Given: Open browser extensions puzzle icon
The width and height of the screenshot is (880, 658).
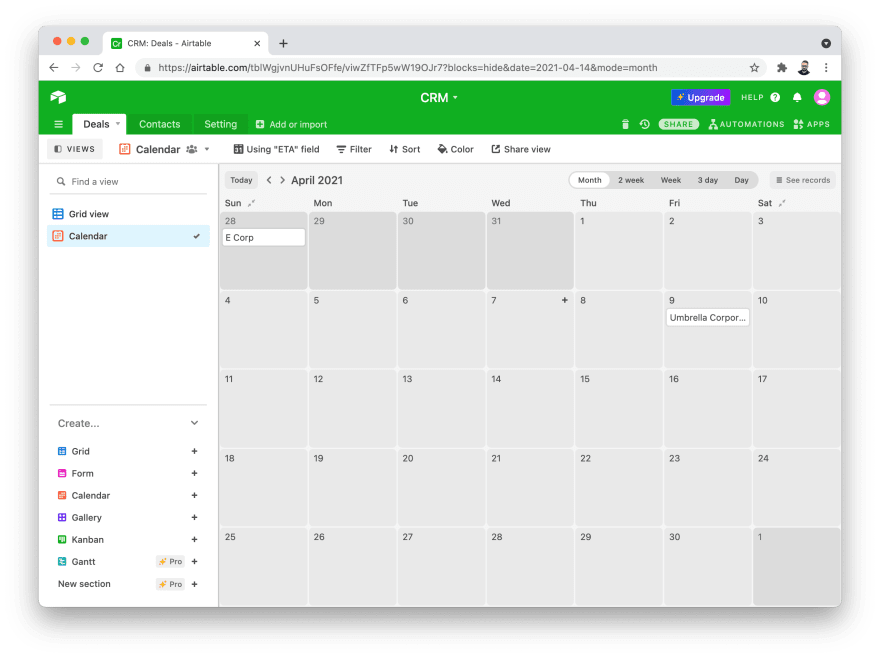Looking at the screenshot, I should [x=781, y=67].
